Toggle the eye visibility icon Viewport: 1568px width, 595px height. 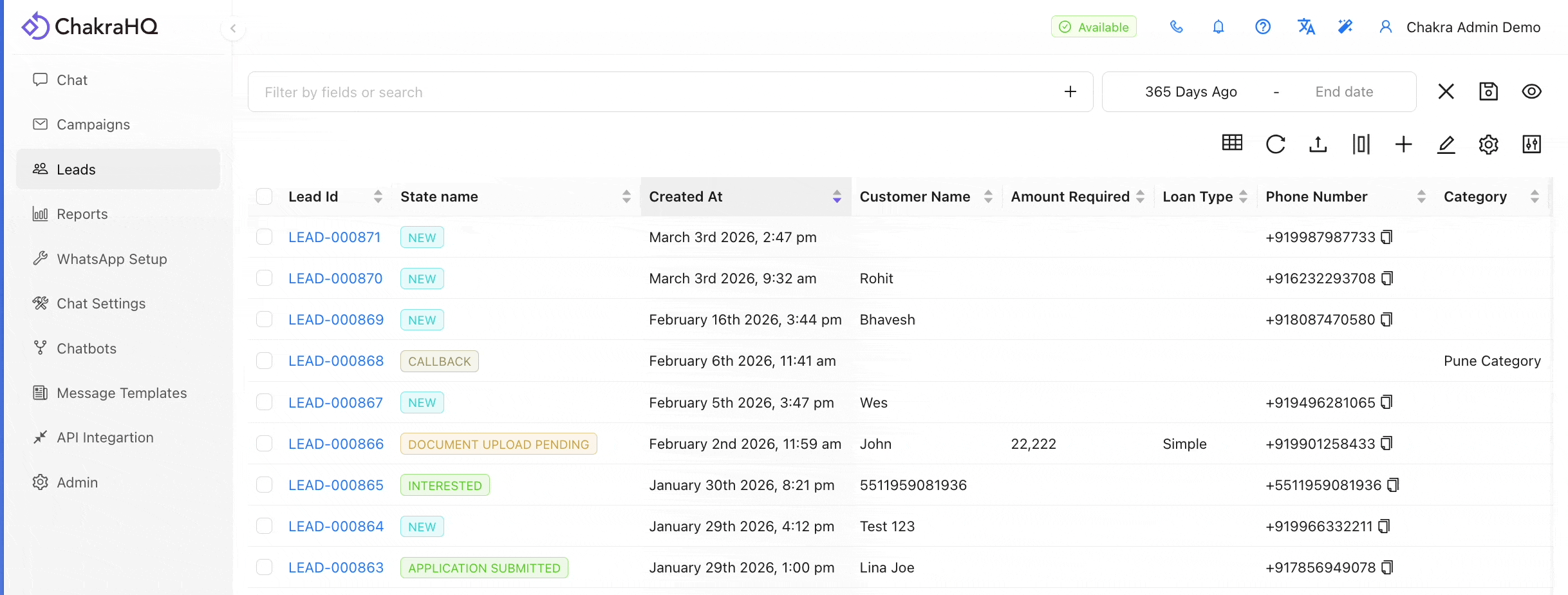coord(1531,91)
